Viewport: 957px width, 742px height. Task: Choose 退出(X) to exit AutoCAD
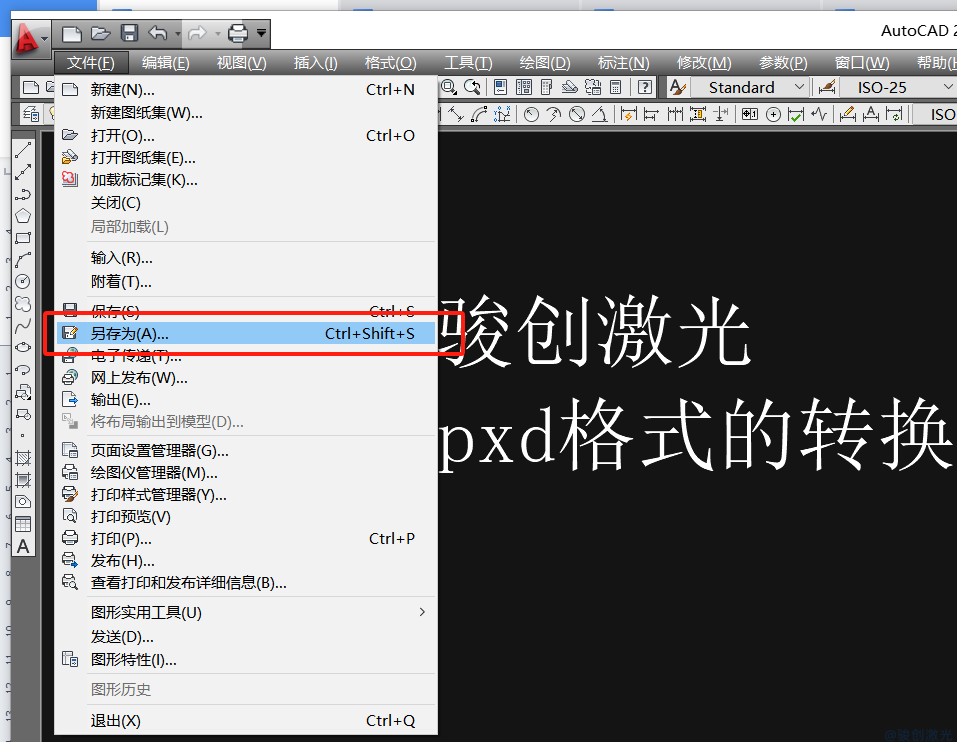click(x=246, y=721)
